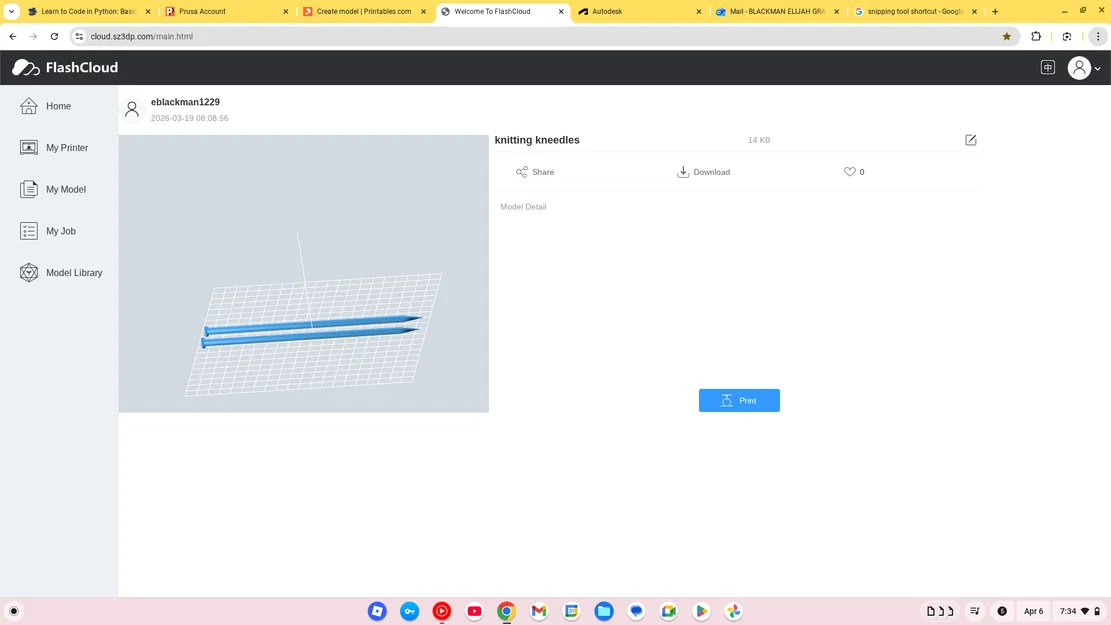Share the knitting kneedles model
This screenshot has height=625, width=1111.
coord(535,172)
